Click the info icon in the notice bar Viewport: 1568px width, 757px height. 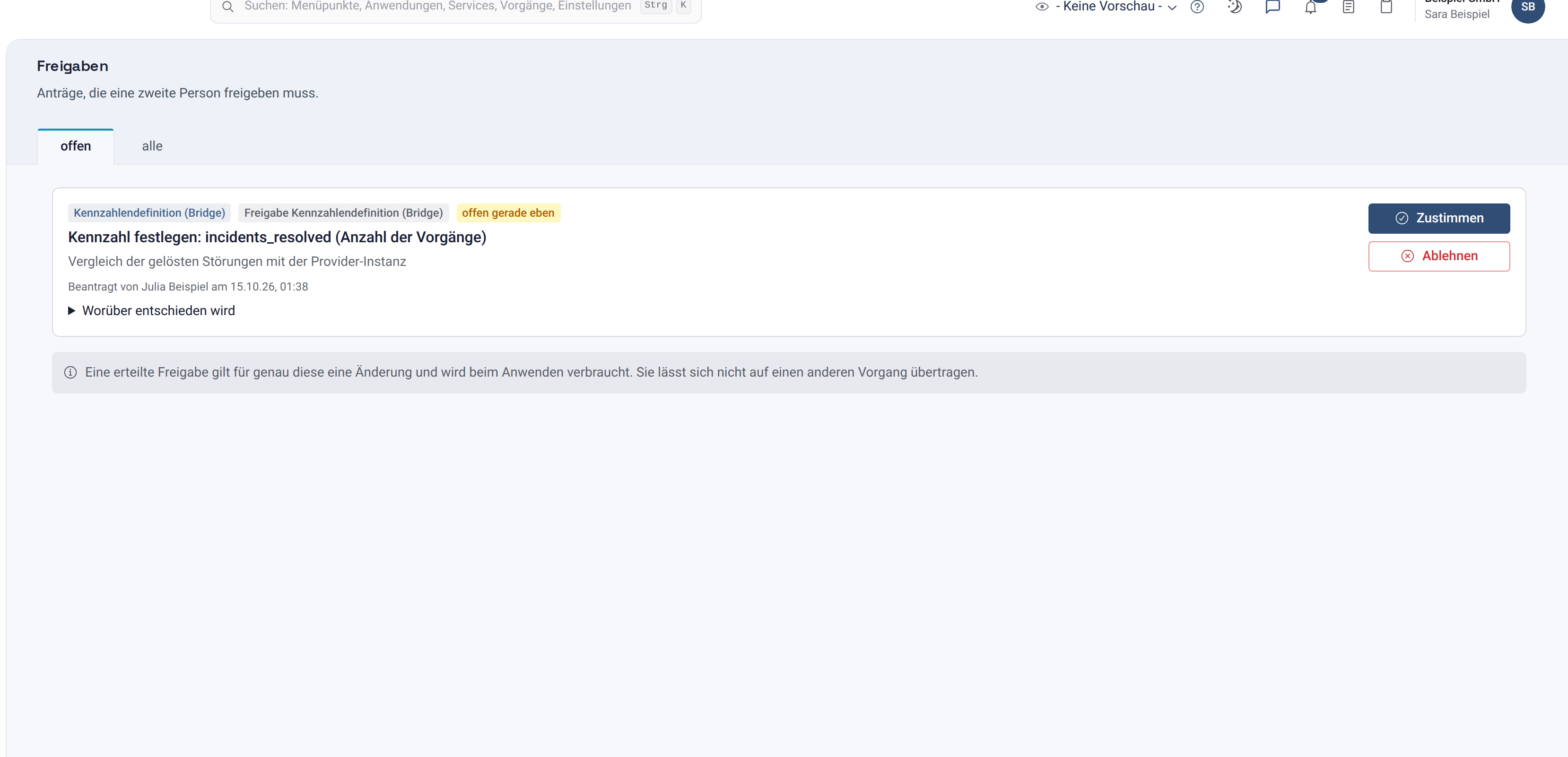(70, 372)
